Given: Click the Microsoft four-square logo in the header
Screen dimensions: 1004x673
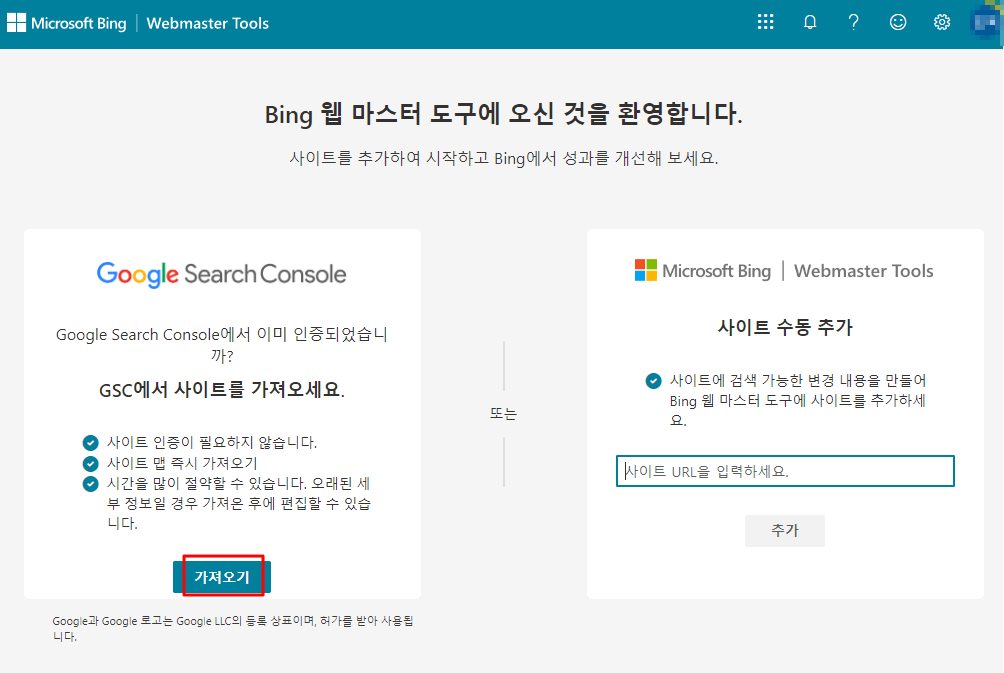Looking at the screenshot, I should (16, 22).
